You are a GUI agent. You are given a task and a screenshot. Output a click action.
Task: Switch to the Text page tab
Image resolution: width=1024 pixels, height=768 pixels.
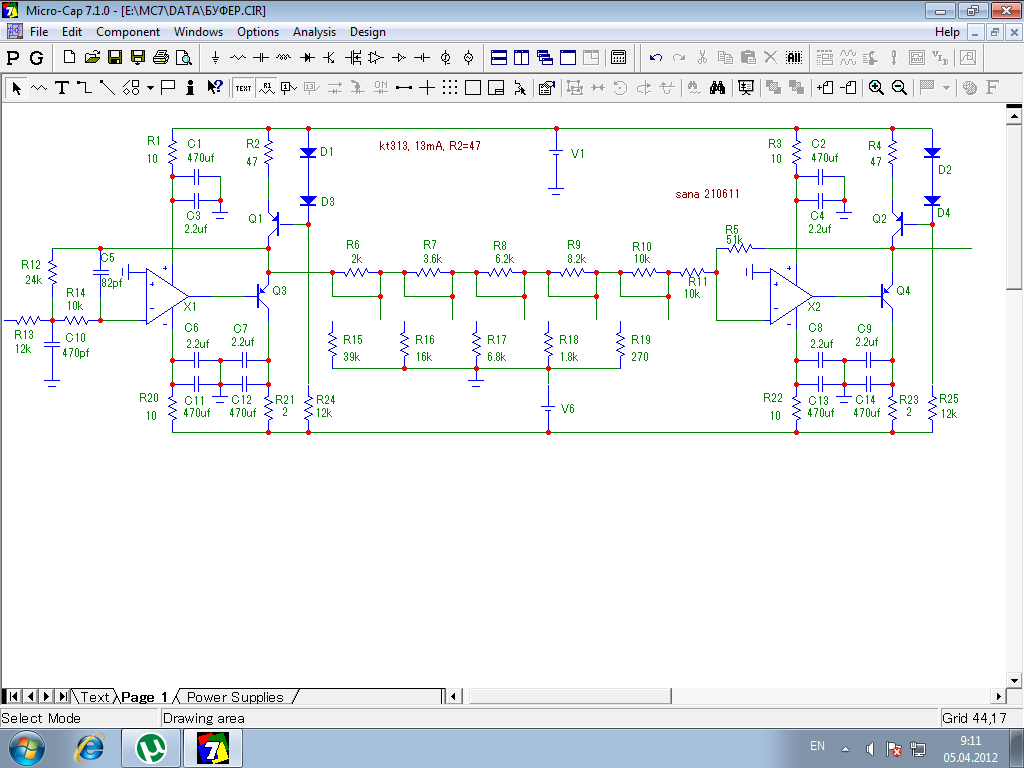[95, 697]
